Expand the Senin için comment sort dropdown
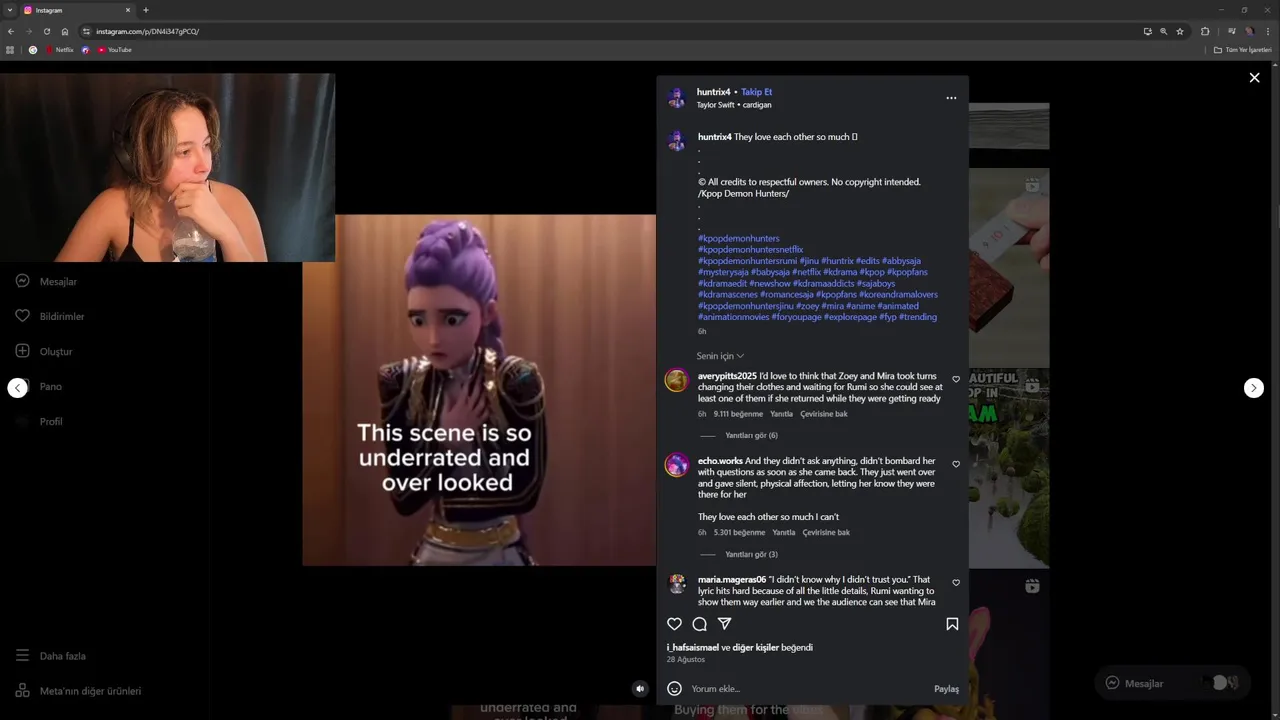The image size is (1280, 720). pyautogui.click(x=720, y=356)
